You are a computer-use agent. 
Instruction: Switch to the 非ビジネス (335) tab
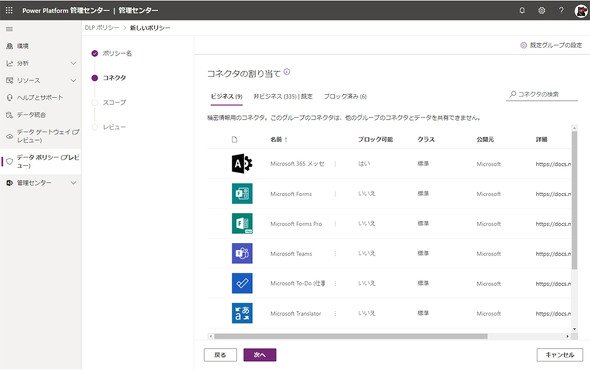pos(283,96)
